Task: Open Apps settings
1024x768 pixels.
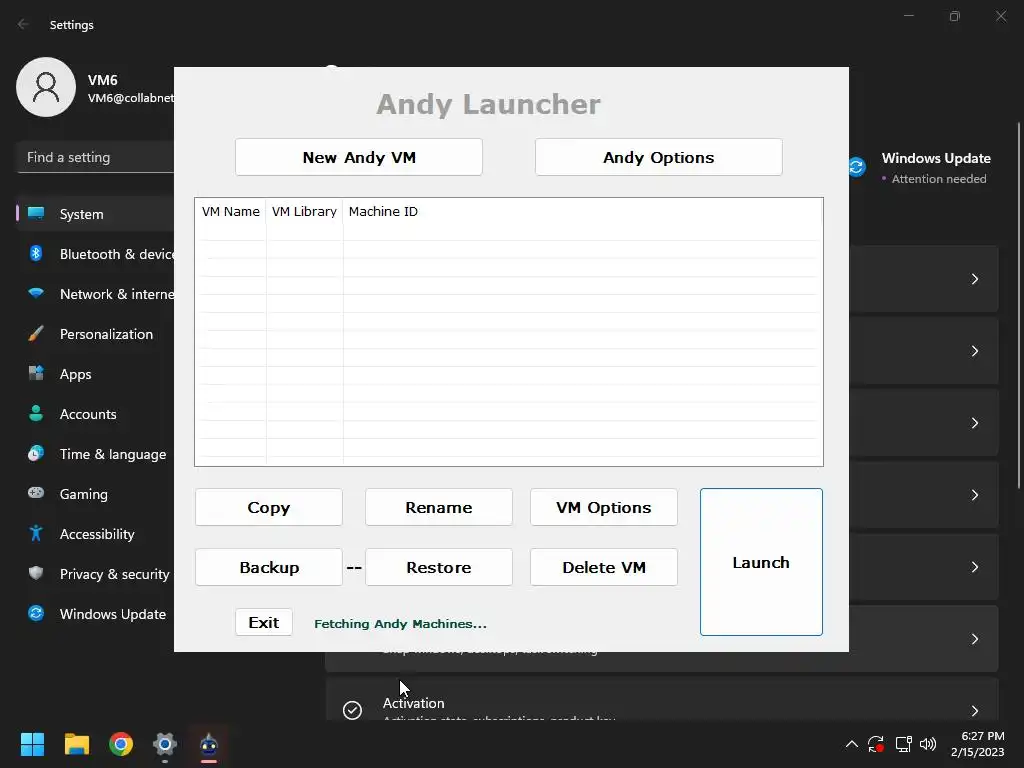Action: click(x=95, y=374)
